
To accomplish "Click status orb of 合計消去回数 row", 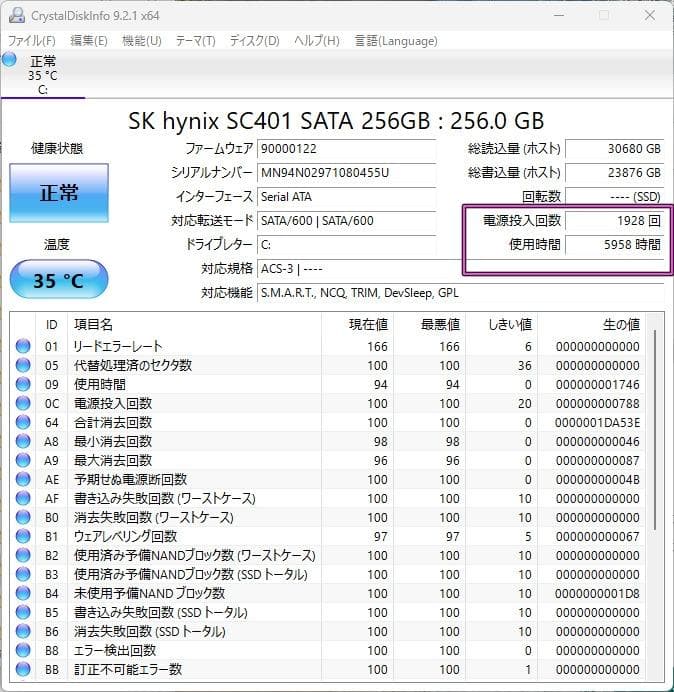I will (x=23, y=422).
